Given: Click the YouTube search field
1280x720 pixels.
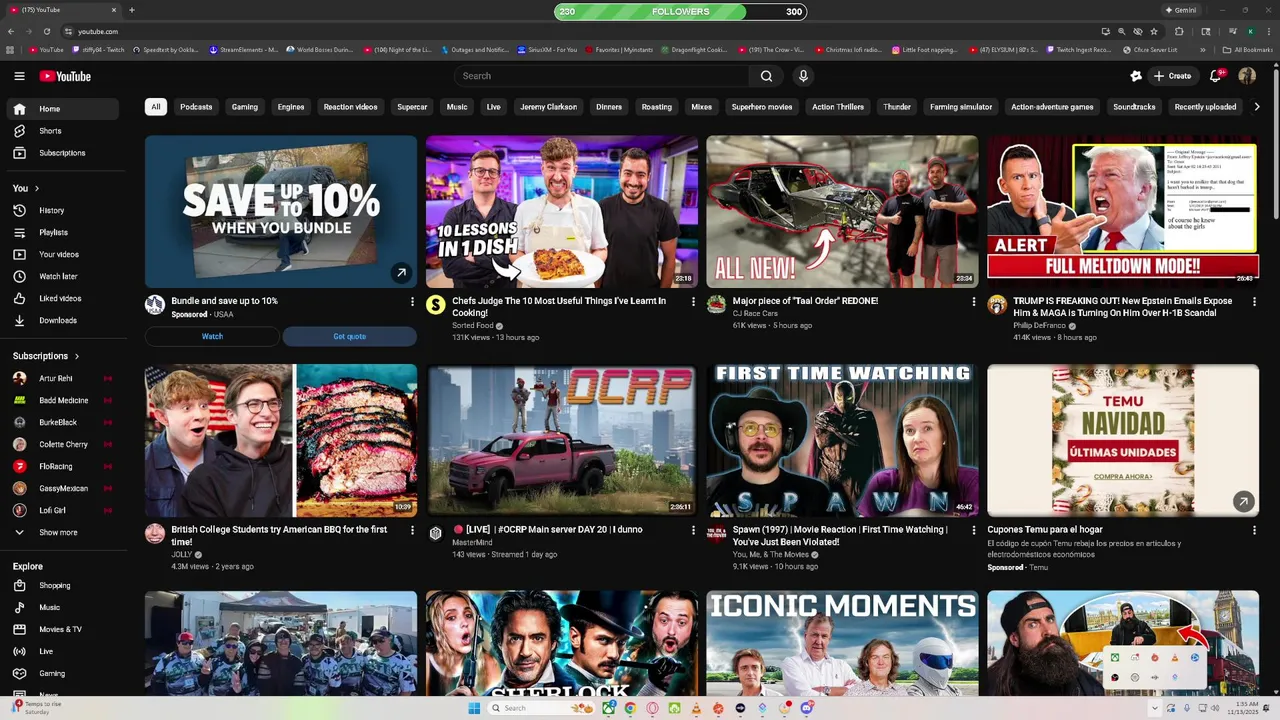Looking at the screenshot, I should click(x=601, y=76).
